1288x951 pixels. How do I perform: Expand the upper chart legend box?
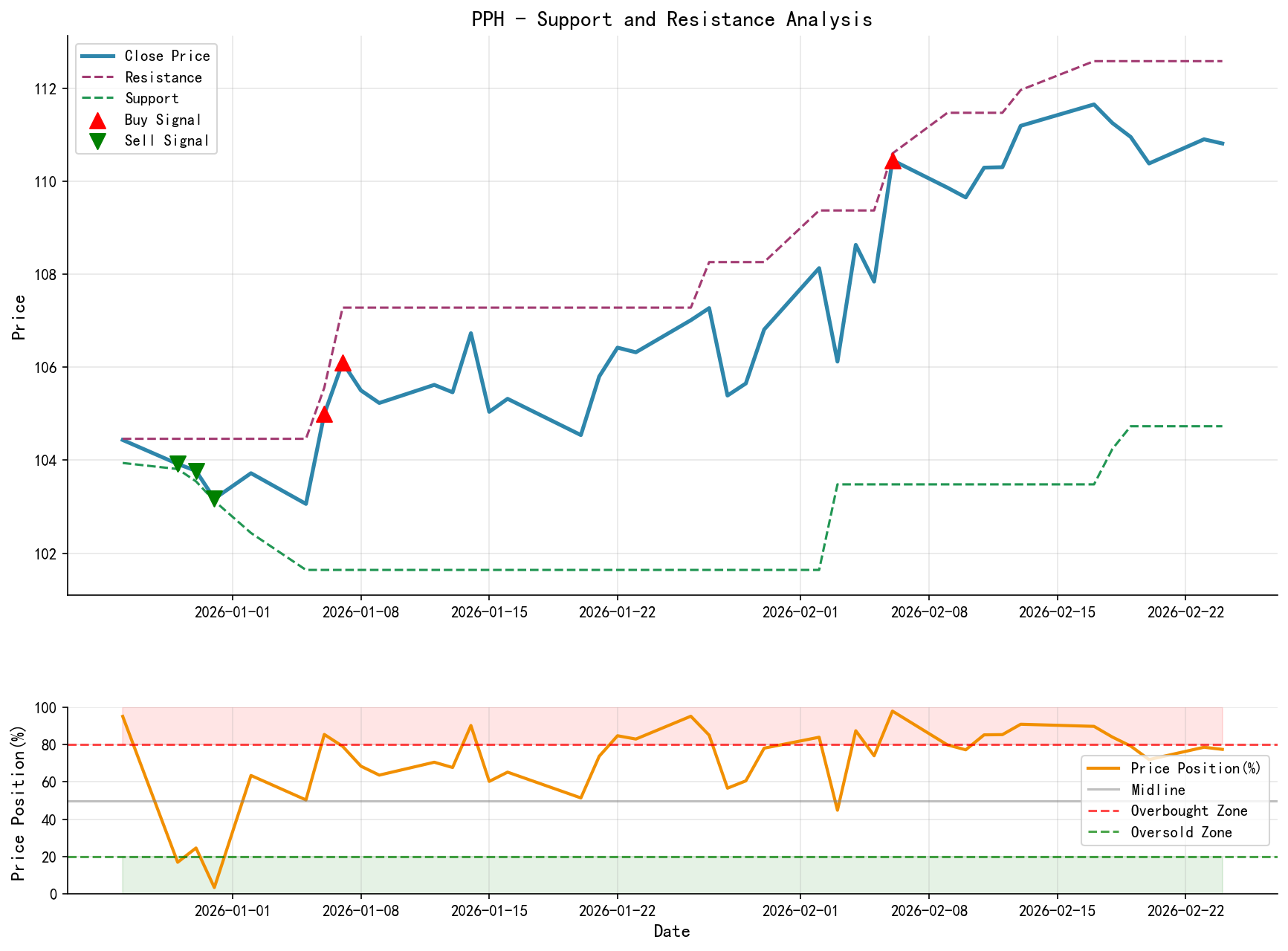pyautogui.click(x=145, y=97)
